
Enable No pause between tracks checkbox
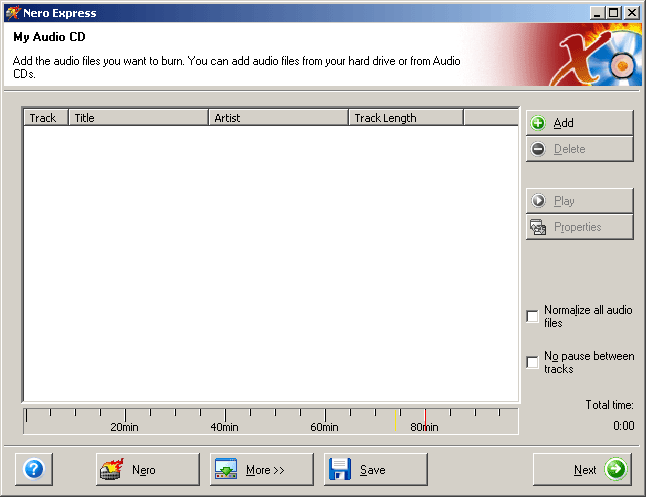point(532,362)
